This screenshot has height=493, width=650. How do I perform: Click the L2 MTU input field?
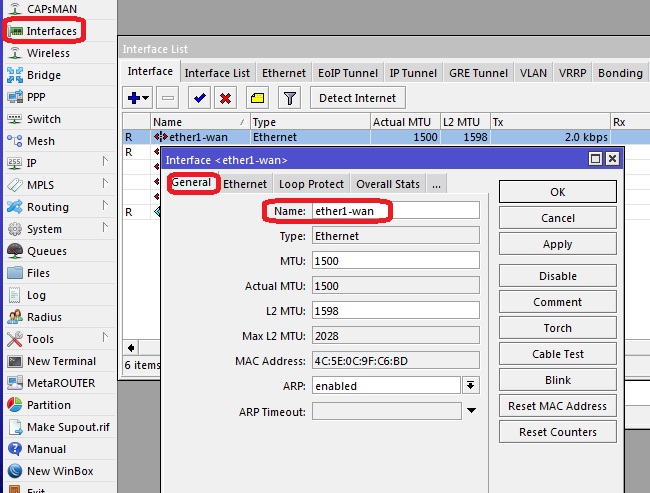(x=396, y=311)
